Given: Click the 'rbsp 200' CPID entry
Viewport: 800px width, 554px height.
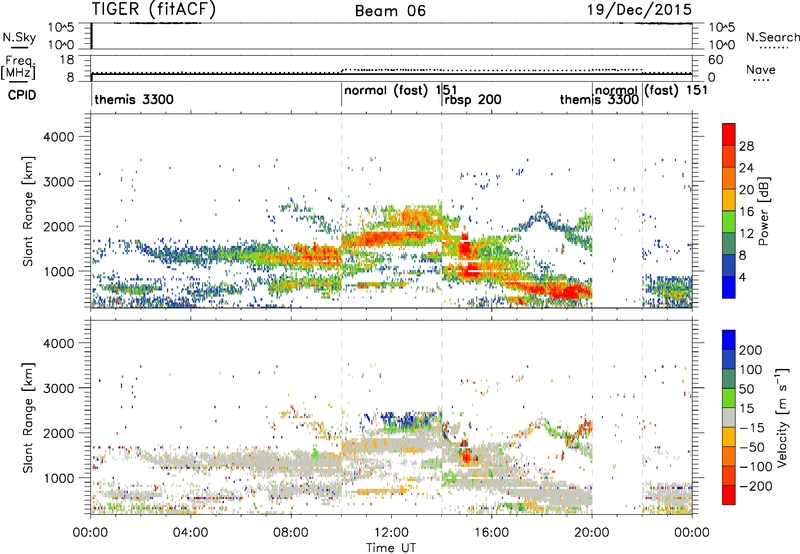Looking at the screenshot, I should (473, 99).
